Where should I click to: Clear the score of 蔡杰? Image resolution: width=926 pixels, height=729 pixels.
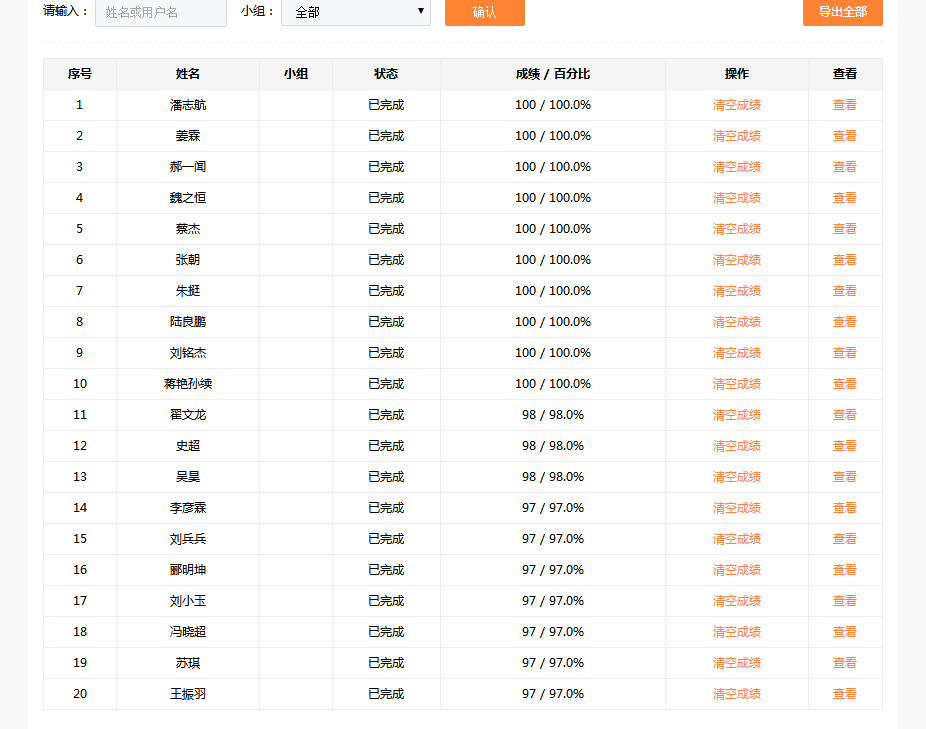pos(736,229)
